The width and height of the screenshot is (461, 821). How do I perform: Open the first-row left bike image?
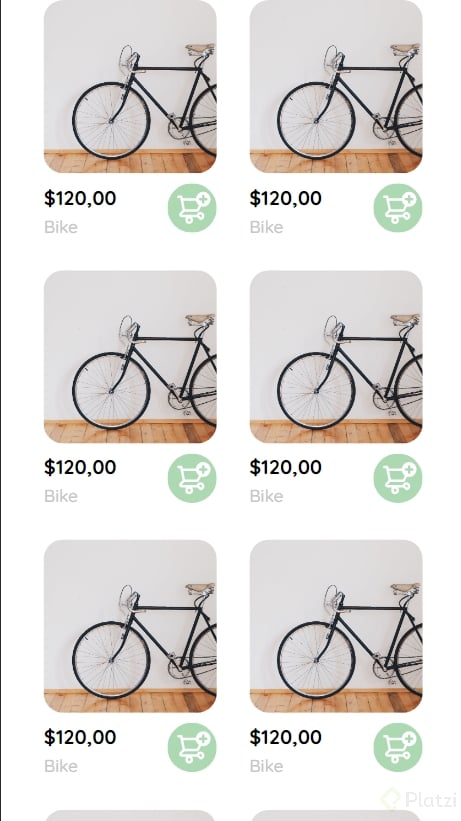[x=130, y=86]
